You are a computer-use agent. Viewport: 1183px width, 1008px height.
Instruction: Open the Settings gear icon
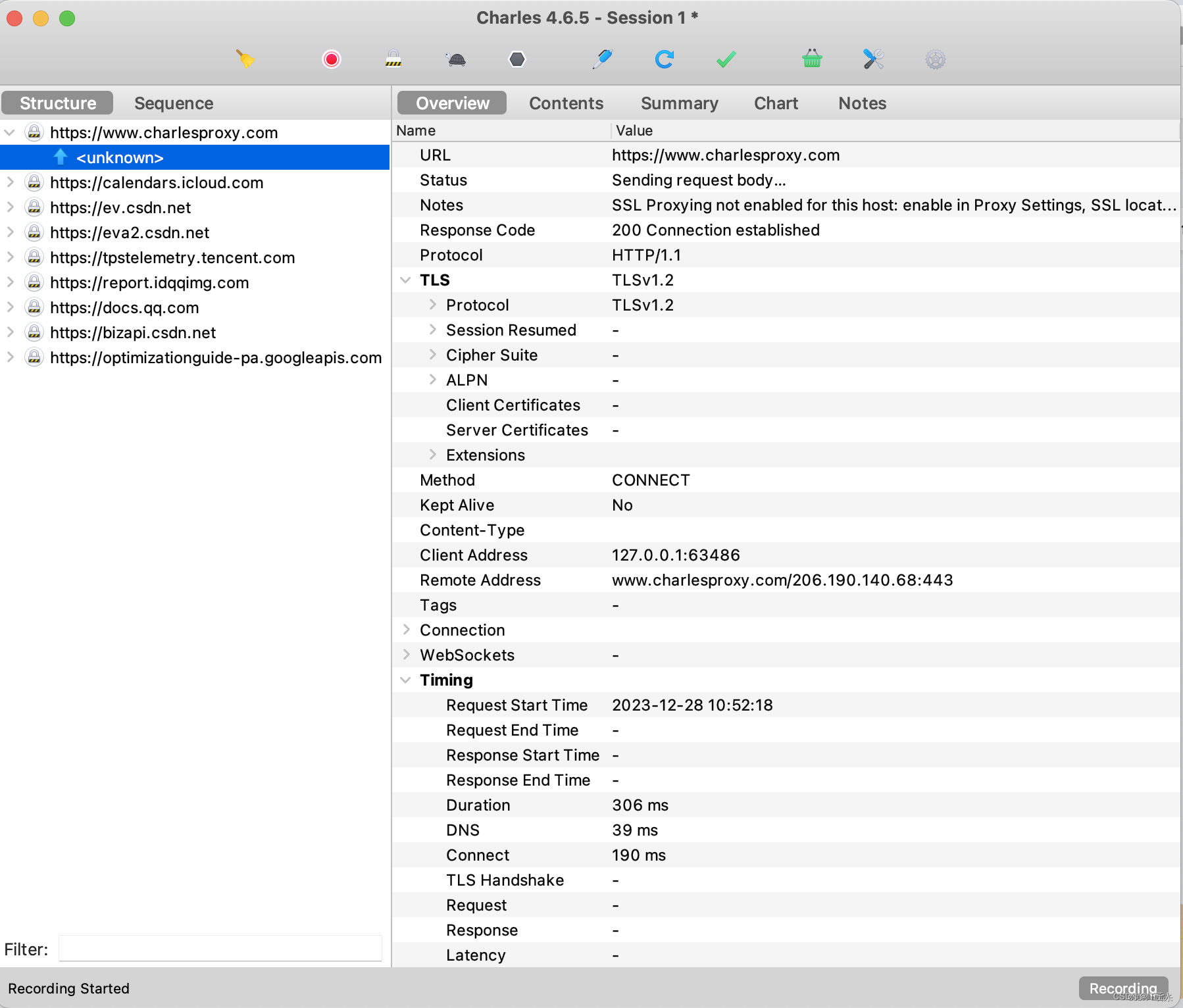pyautogui.click(x=936, y=59)
